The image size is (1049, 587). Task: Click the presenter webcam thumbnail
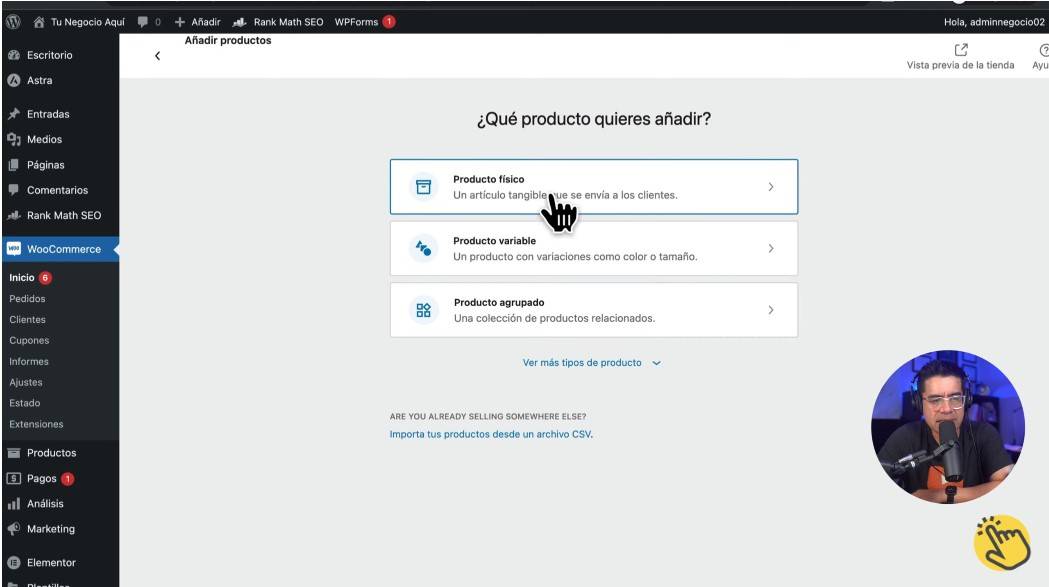(947, 427)
